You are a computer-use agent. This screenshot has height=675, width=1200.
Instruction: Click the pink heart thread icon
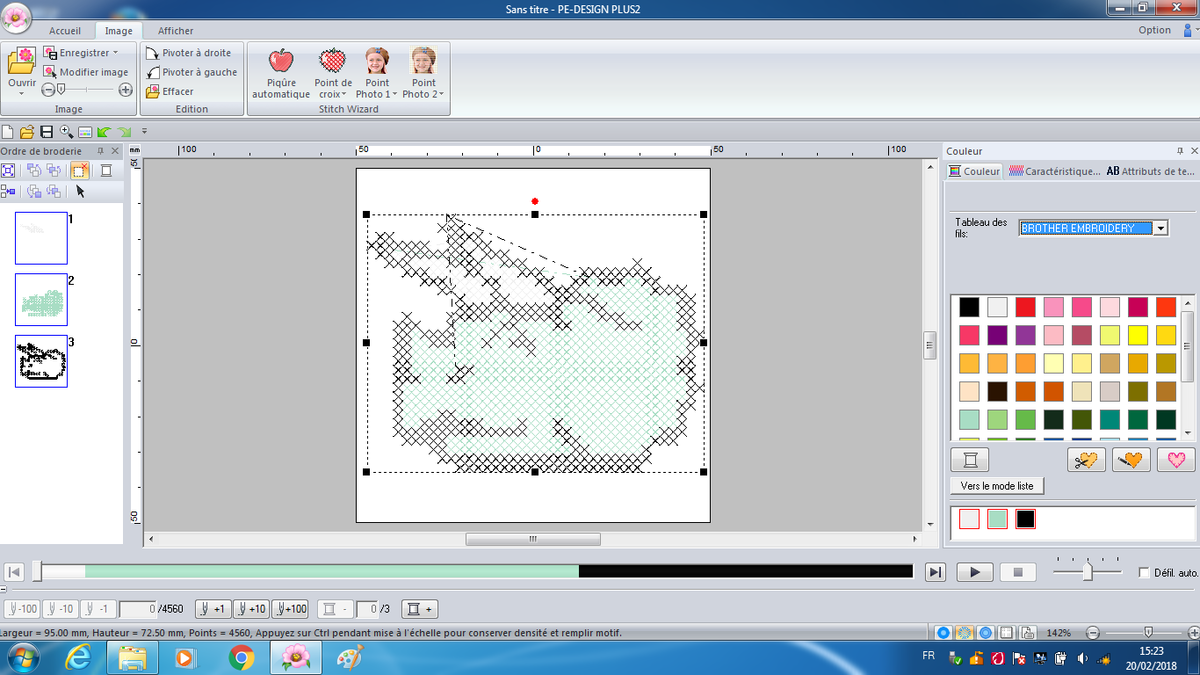tap(1177, 459)
